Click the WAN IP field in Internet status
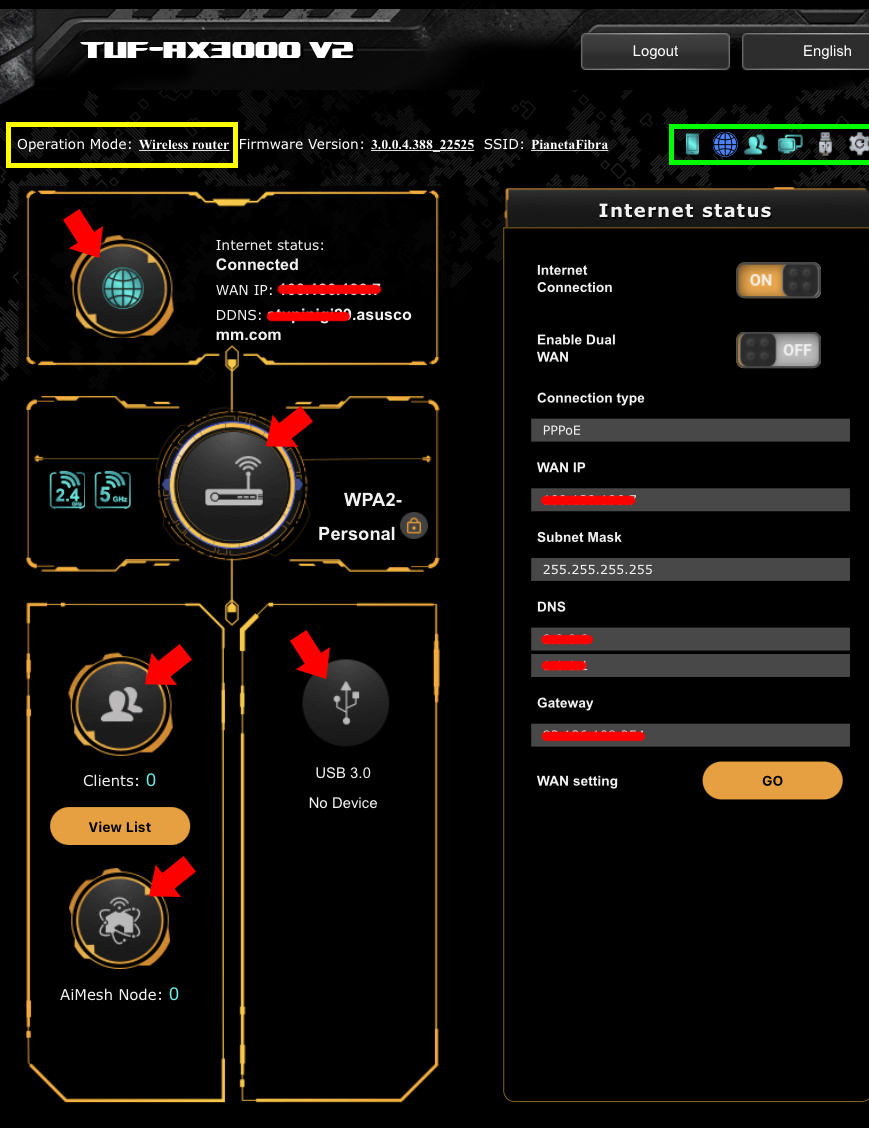 (691, 499)
